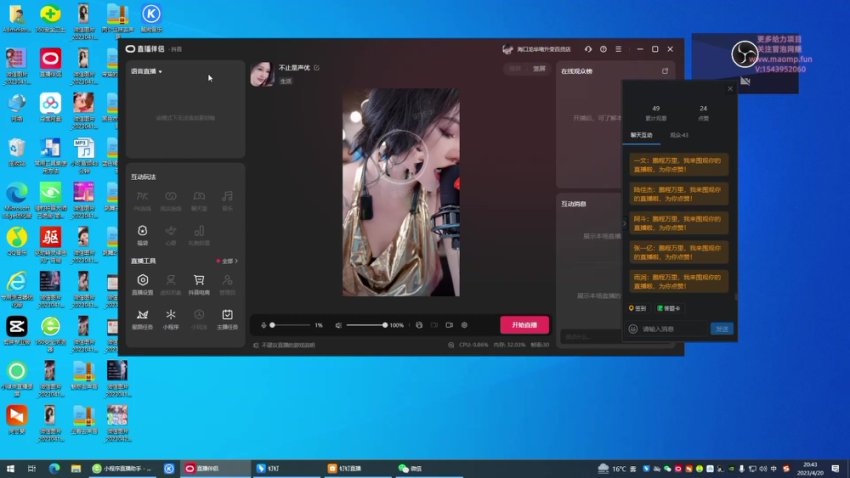Click the PK battle icon
The height and width of the screenshot is (478, 850).
[x=143, y=198]
